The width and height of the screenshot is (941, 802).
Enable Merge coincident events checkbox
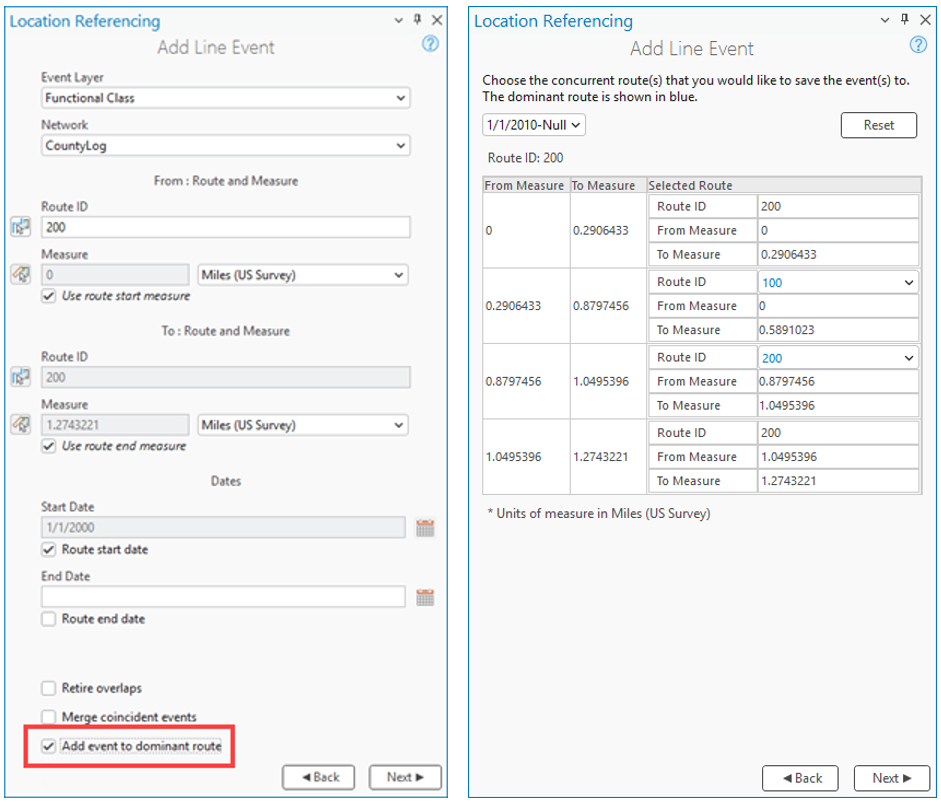[49, 717]
